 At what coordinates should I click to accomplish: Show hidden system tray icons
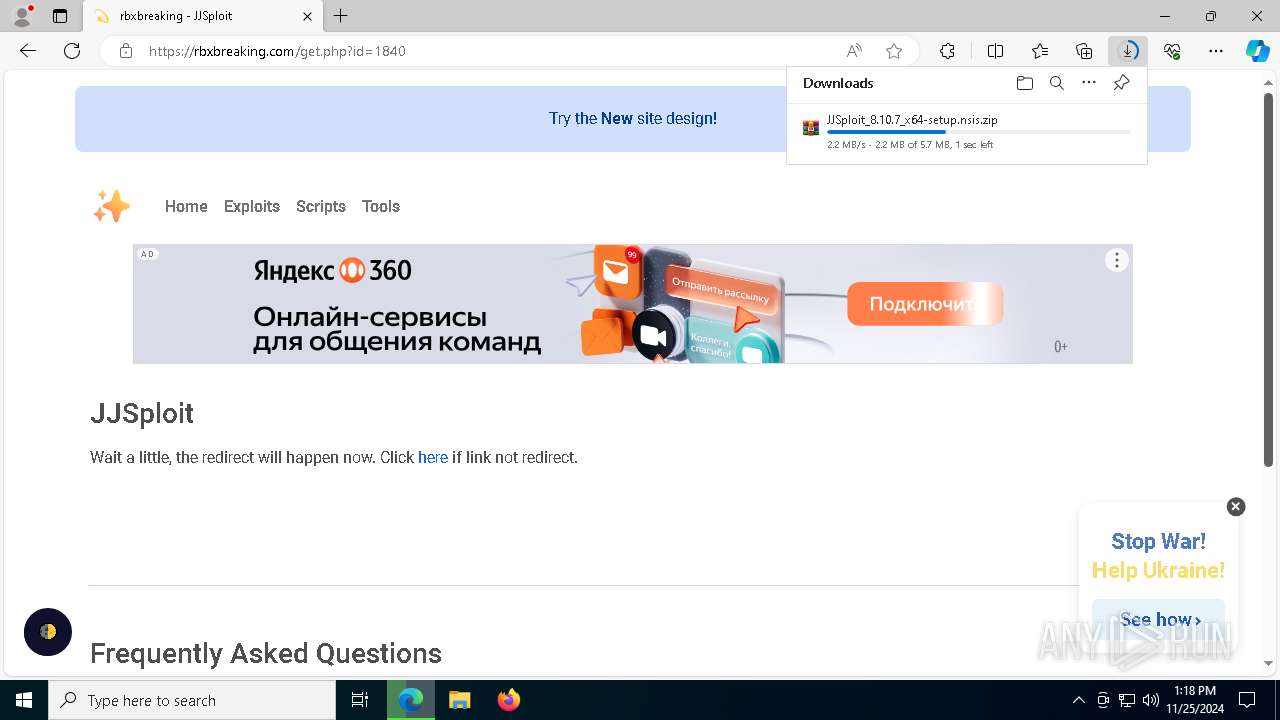click(1078, 700)
